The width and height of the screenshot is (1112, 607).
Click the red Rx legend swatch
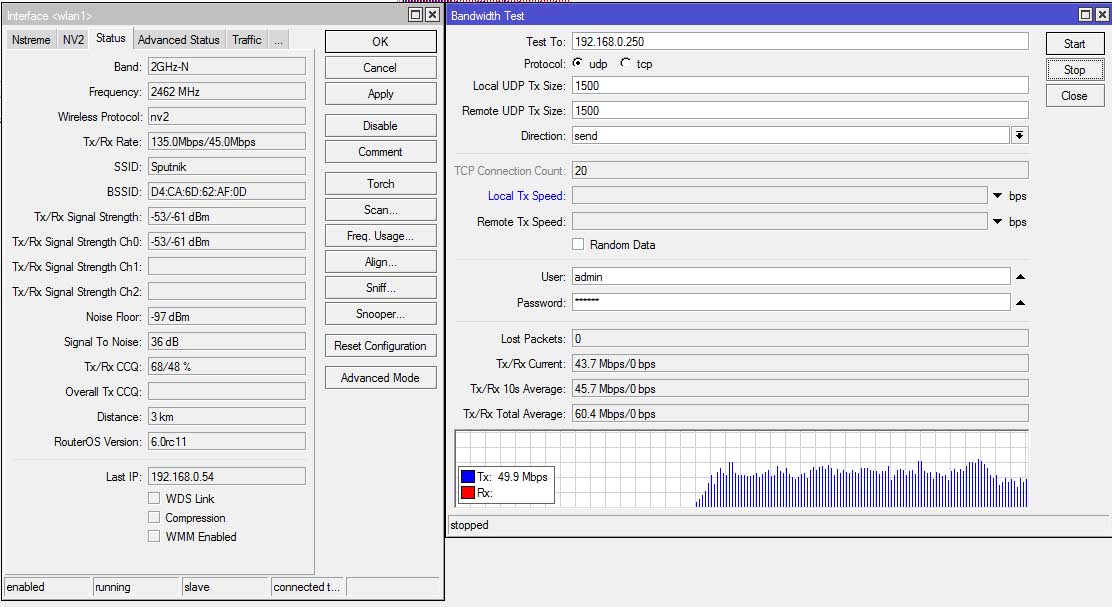468,493
